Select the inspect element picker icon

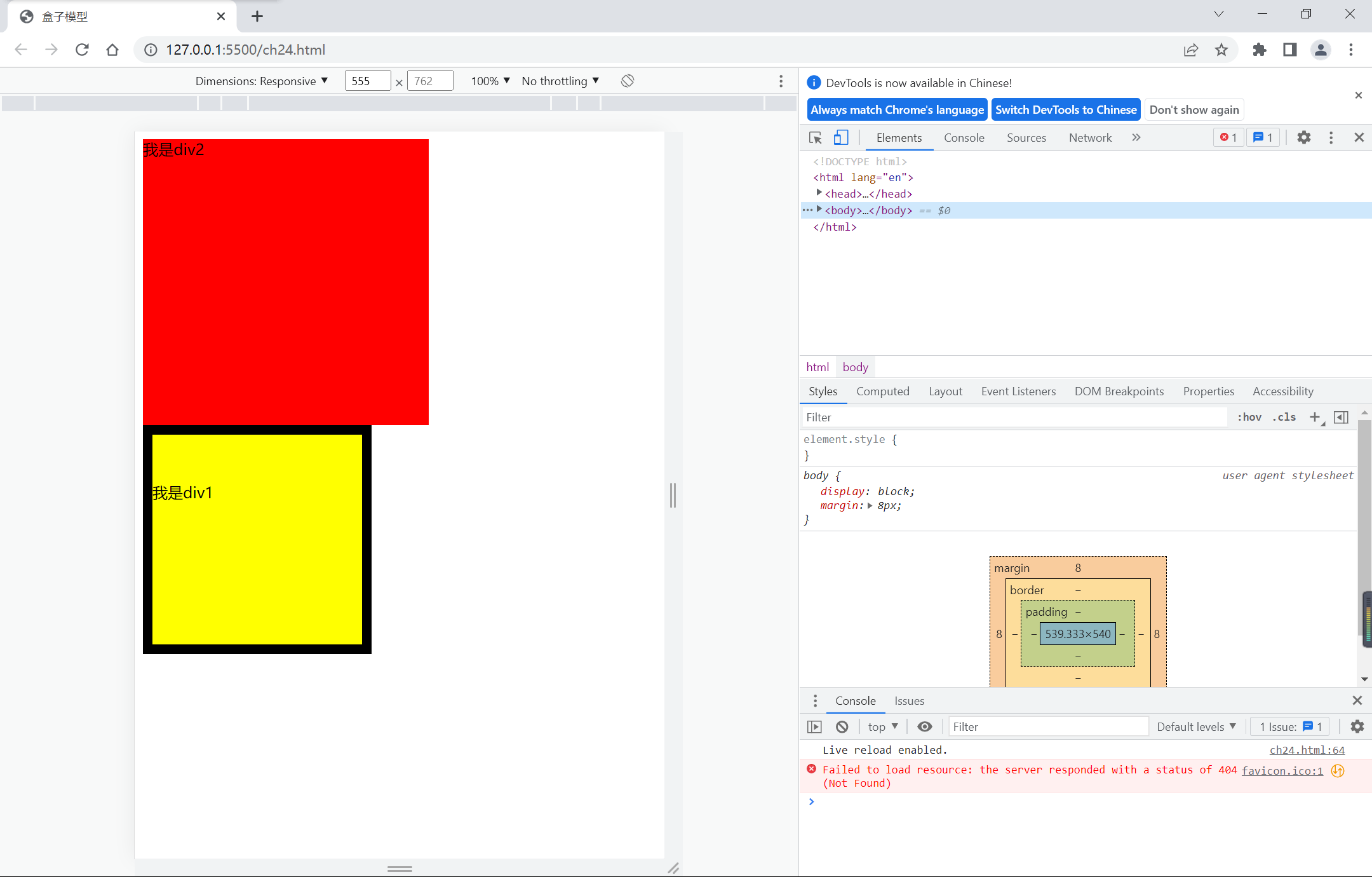(816, 138)
